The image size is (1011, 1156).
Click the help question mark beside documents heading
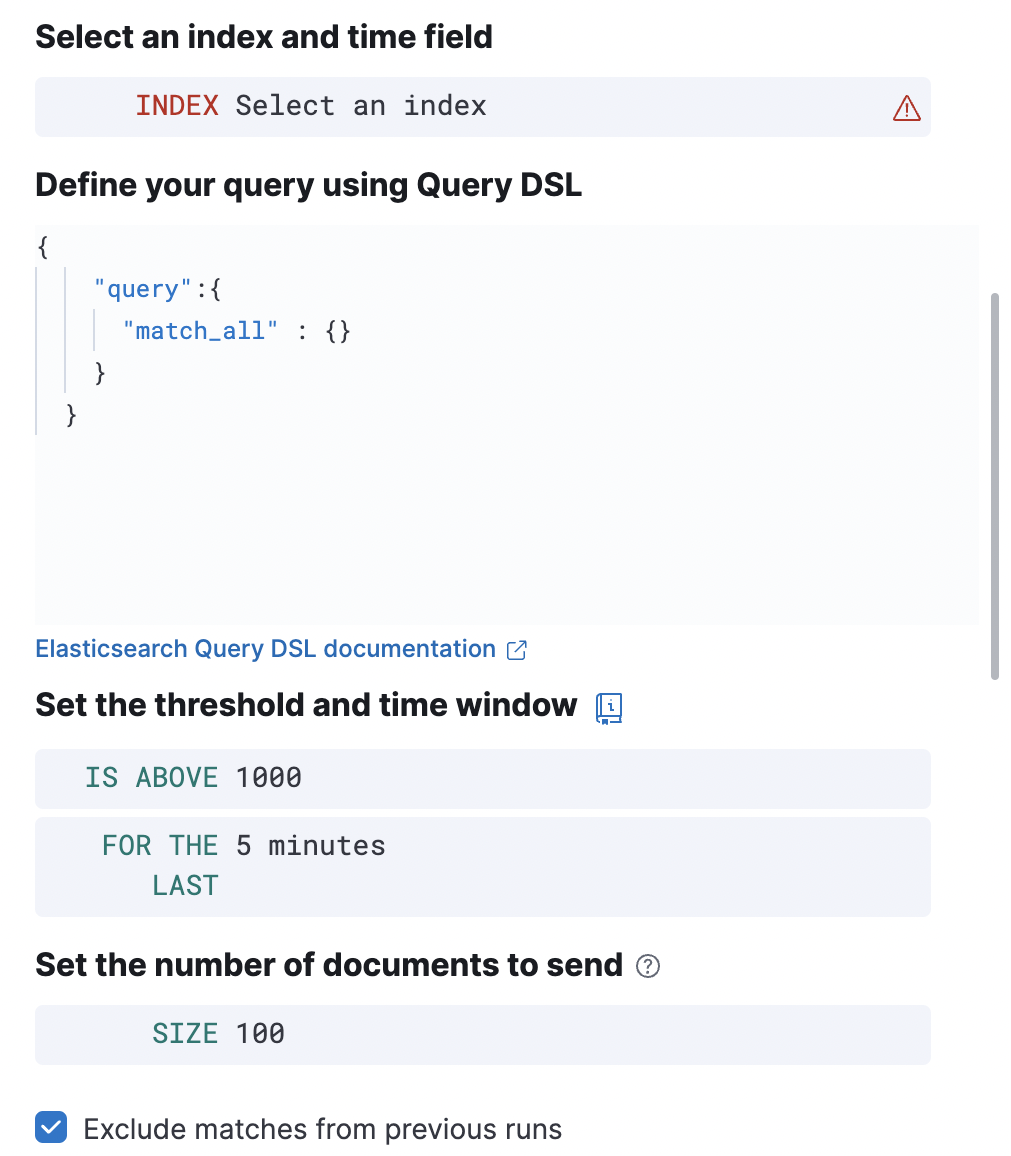(648, 966)
